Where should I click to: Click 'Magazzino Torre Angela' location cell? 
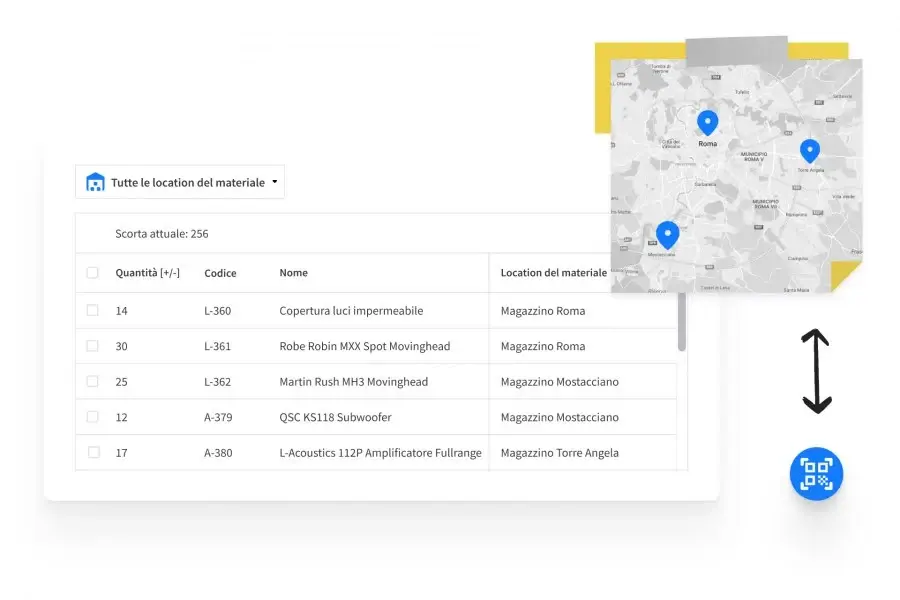click(560, 454)
